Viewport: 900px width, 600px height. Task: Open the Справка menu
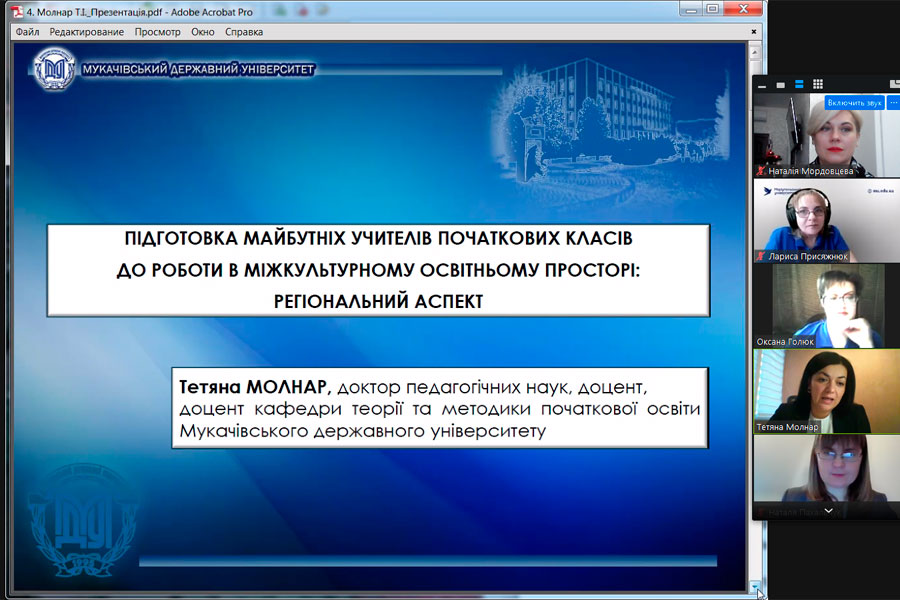point(244,32)
